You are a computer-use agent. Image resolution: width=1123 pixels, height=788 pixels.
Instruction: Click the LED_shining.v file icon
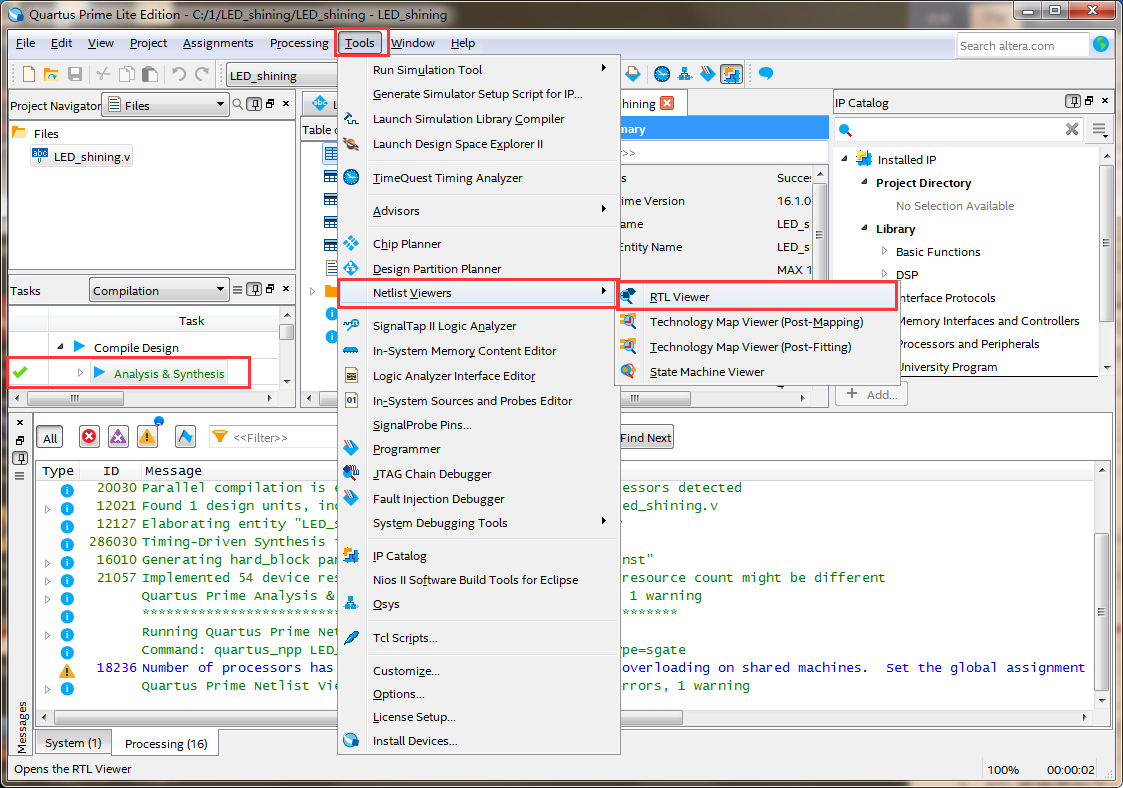pyautogui.click(x=40, y=155)
